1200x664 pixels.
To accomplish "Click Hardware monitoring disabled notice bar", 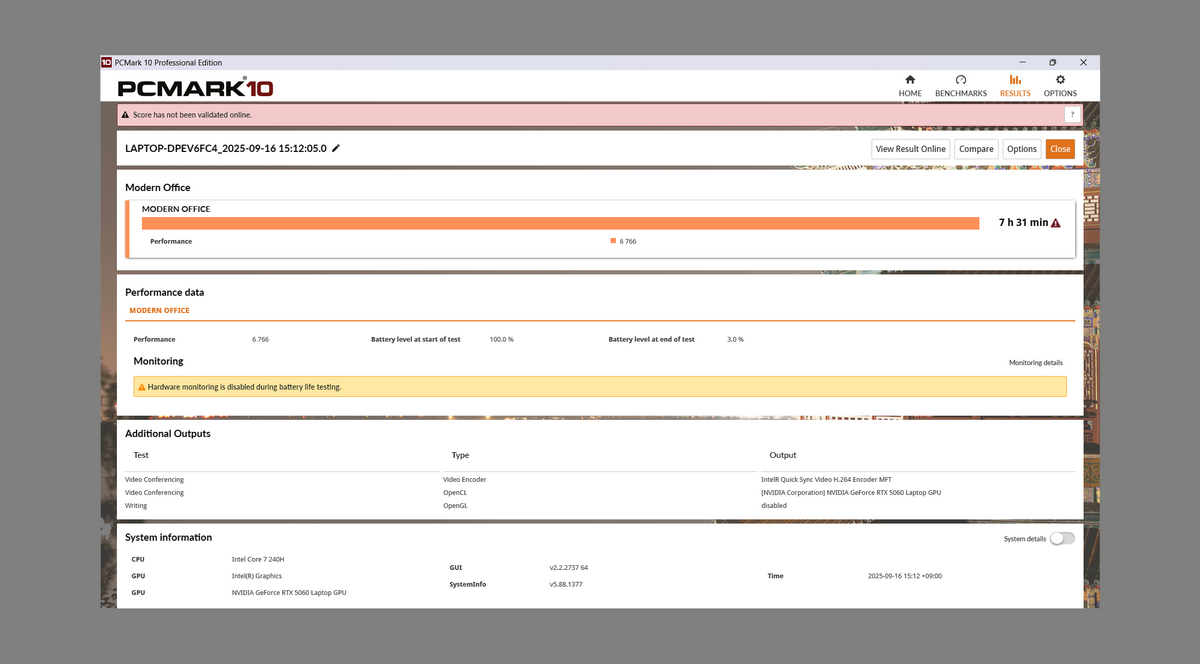I will tap(600, 387).
